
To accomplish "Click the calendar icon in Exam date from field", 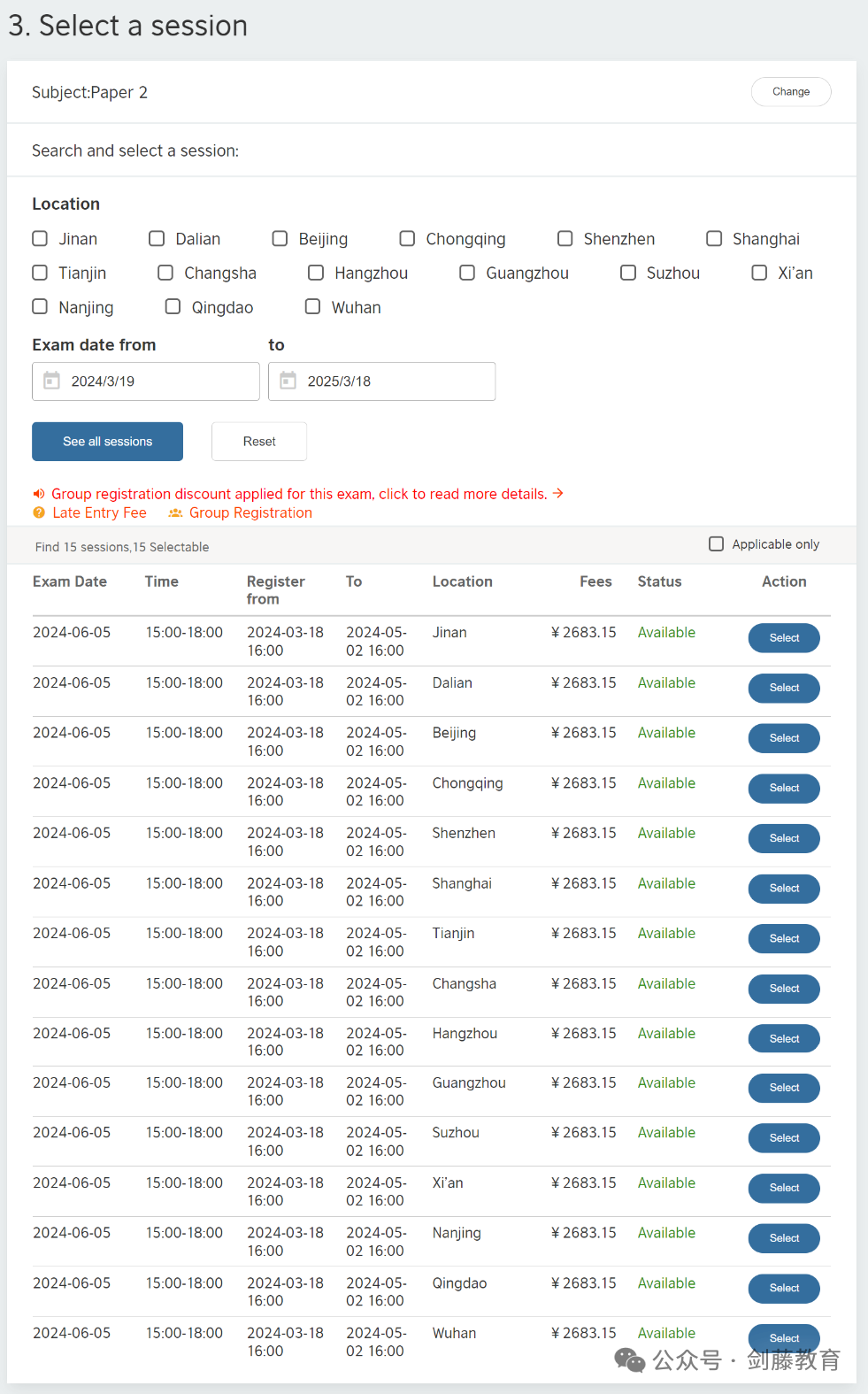I will [52, 381].
